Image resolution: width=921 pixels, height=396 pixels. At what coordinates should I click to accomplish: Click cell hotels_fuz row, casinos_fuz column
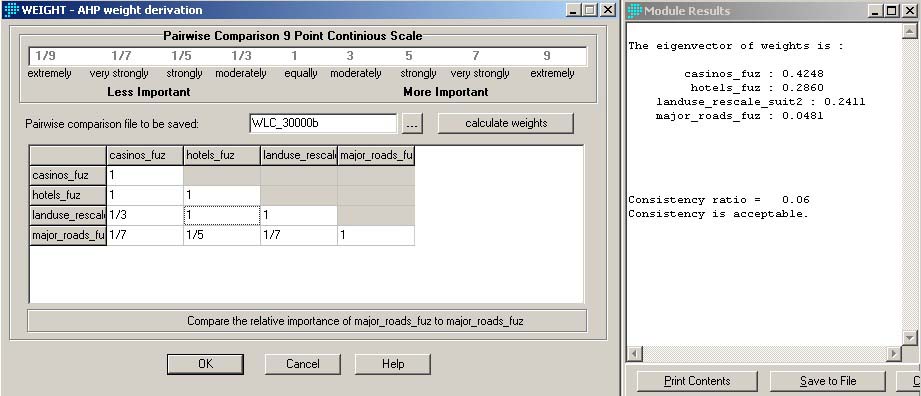pos(144,195)
